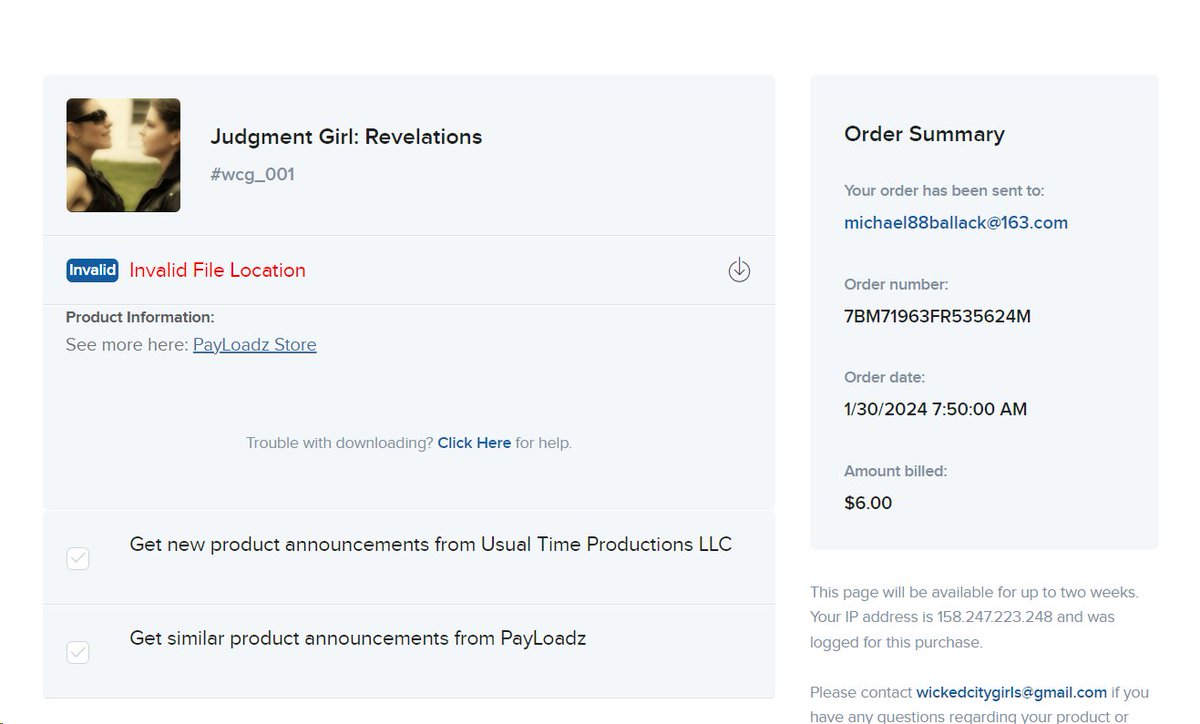Open michael88ballack@163.com email link

(956, 223)
